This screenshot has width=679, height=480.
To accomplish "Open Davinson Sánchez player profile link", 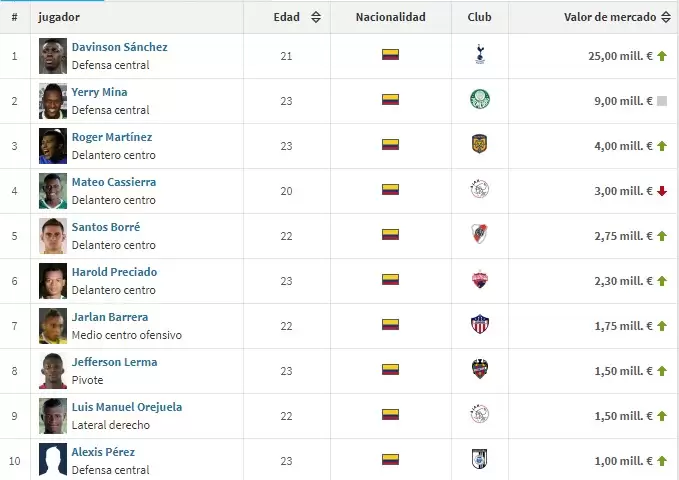I will [x=119, y=47].
